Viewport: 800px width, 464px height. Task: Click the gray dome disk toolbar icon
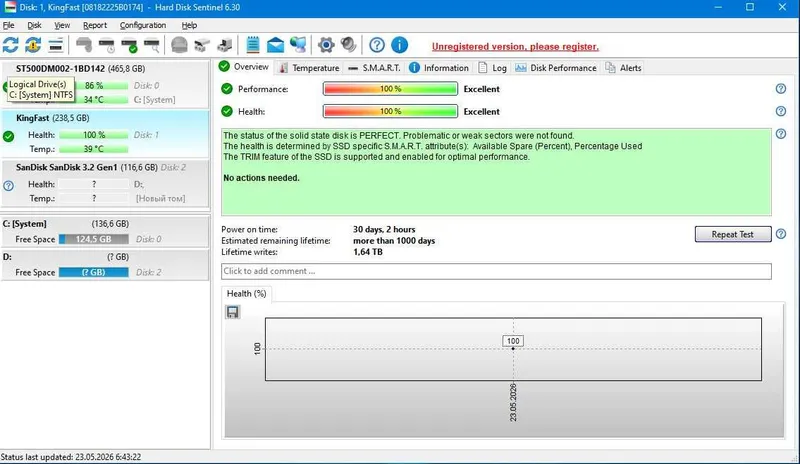point(179,45)
